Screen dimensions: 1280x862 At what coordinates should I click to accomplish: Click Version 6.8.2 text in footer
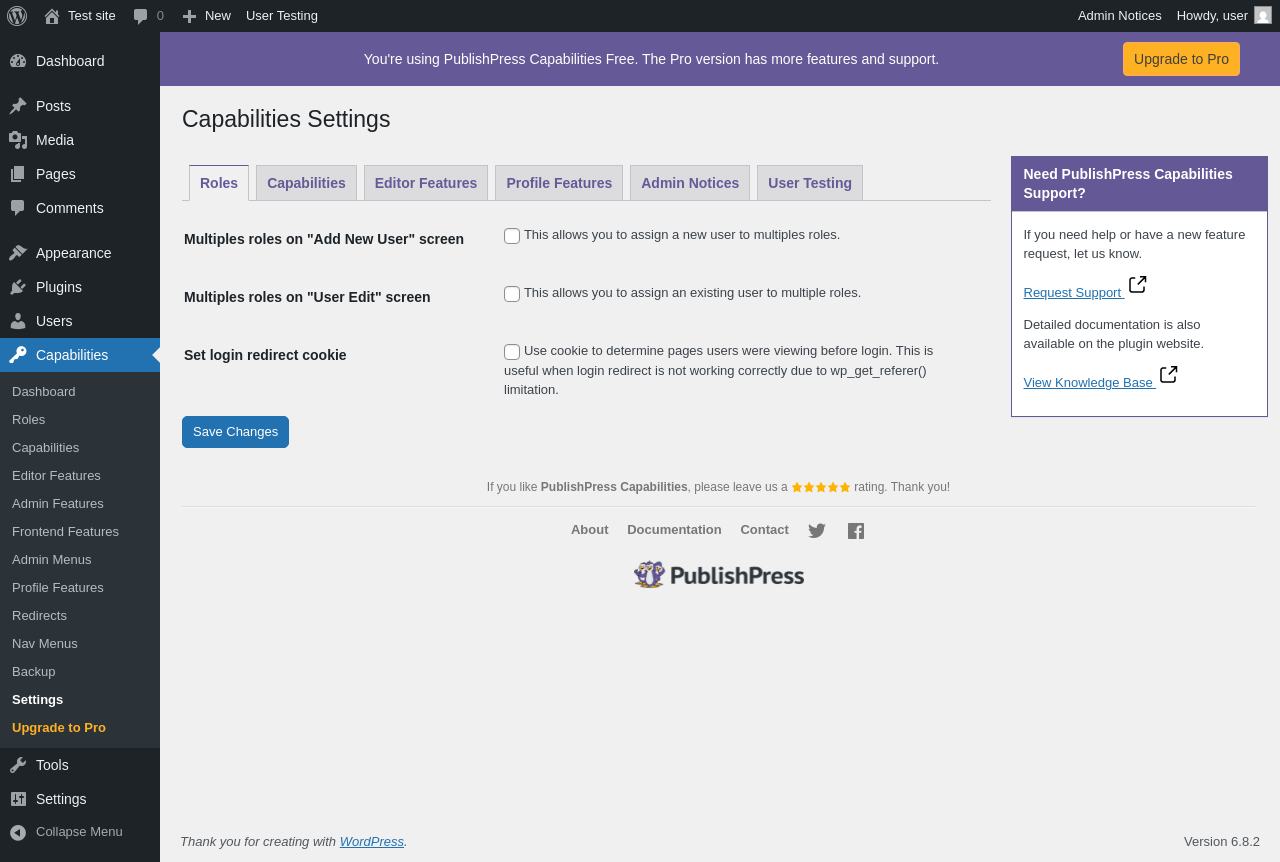click(x=1222, y=842)
